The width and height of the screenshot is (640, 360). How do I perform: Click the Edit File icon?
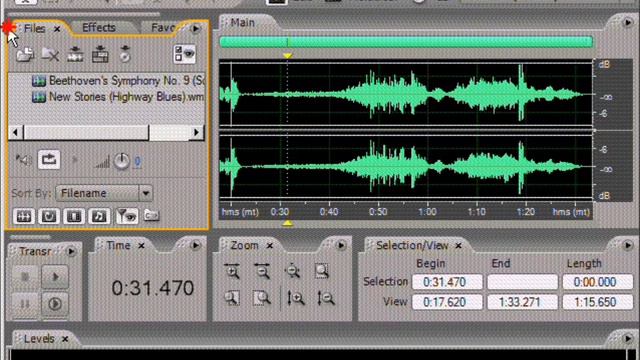coord(100,54)
